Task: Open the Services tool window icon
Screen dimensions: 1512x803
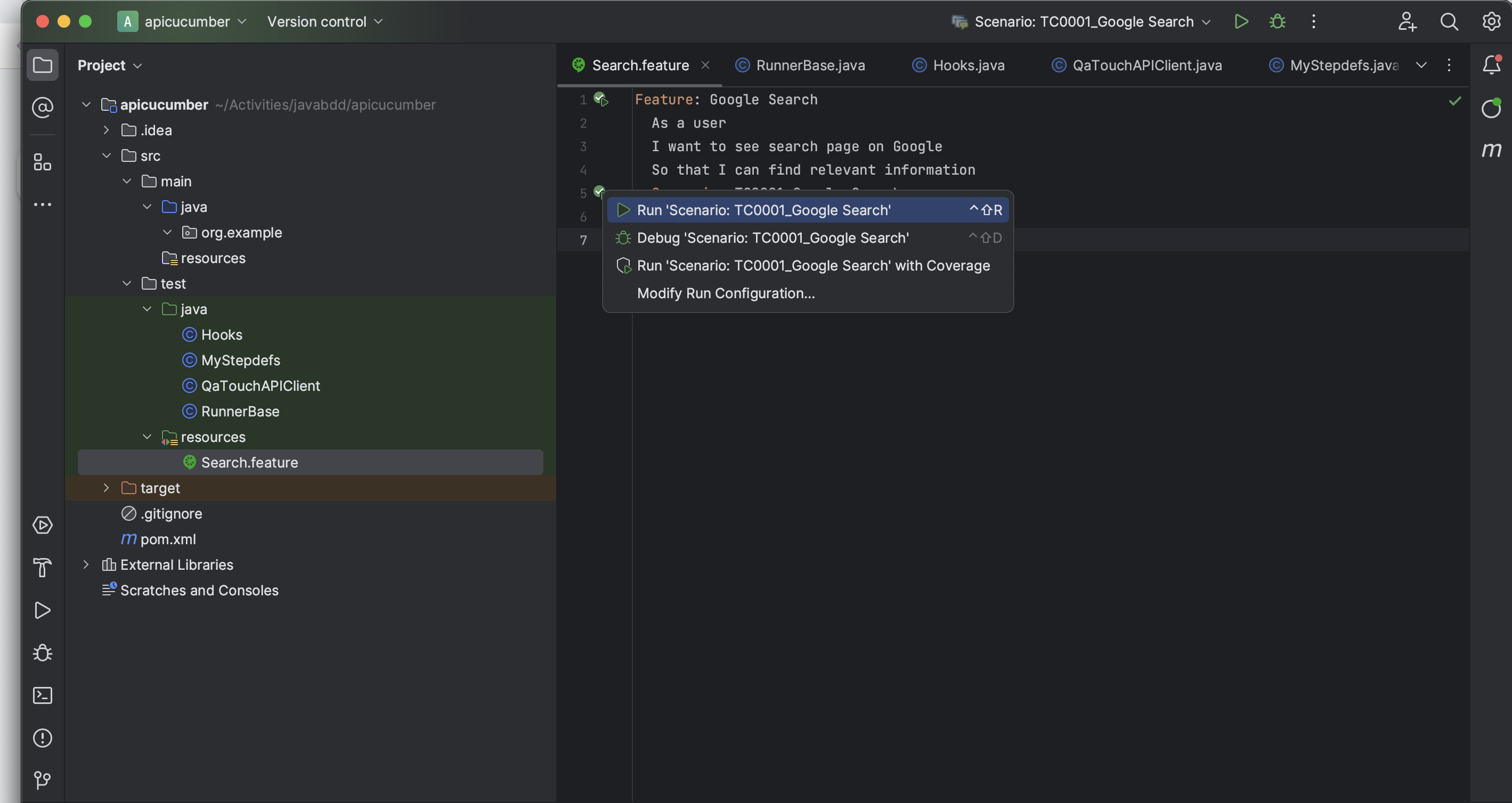Action: [x=42, y=525]
